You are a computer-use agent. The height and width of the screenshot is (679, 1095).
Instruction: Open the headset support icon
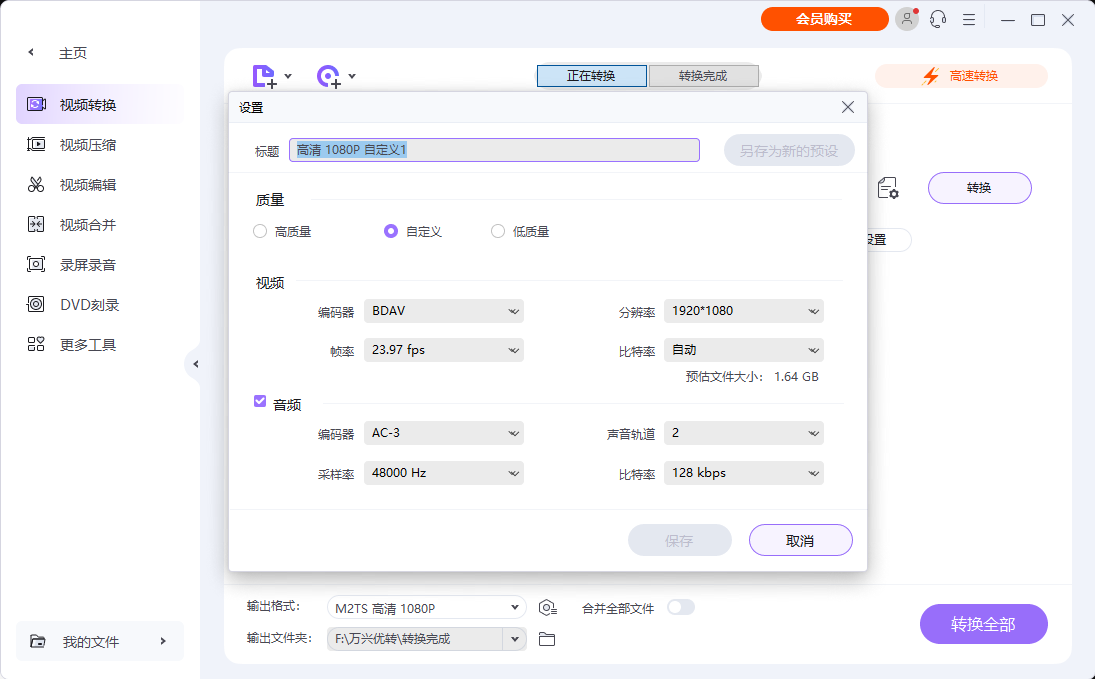(x=937, y=19)
